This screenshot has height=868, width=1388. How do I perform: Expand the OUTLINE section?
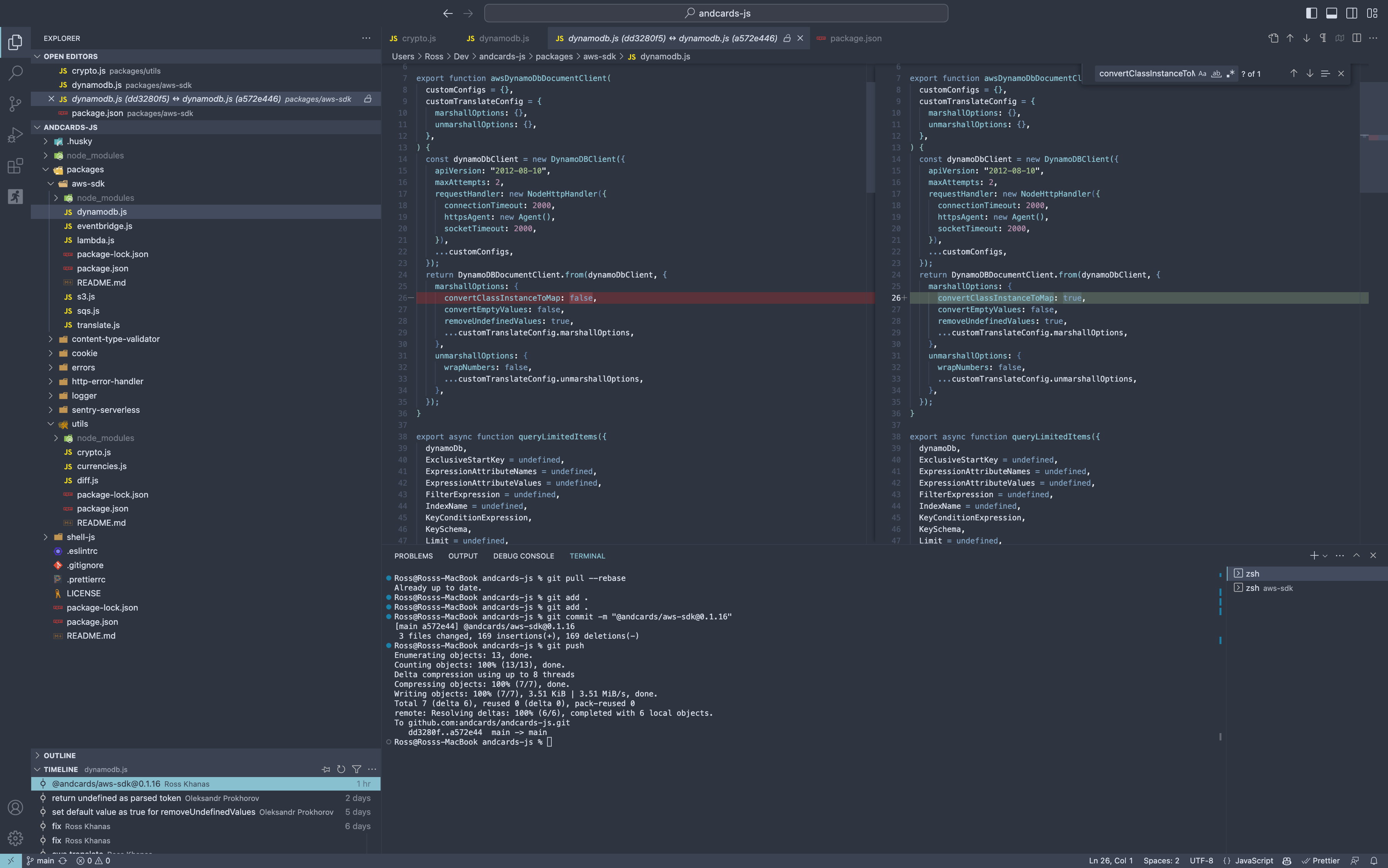59,755
